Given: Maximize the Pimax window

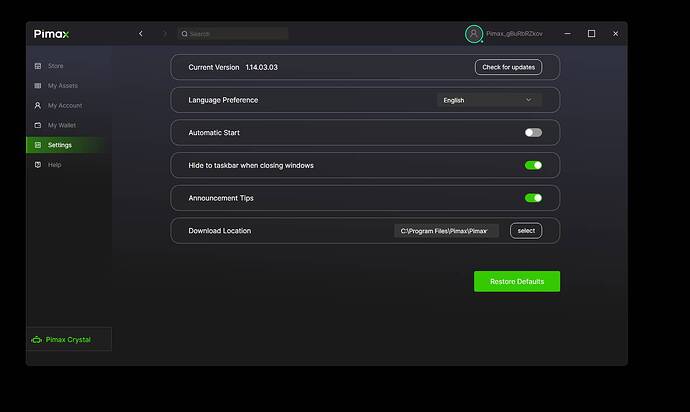Looking at the screenshot, I should [x=591, y=33].
